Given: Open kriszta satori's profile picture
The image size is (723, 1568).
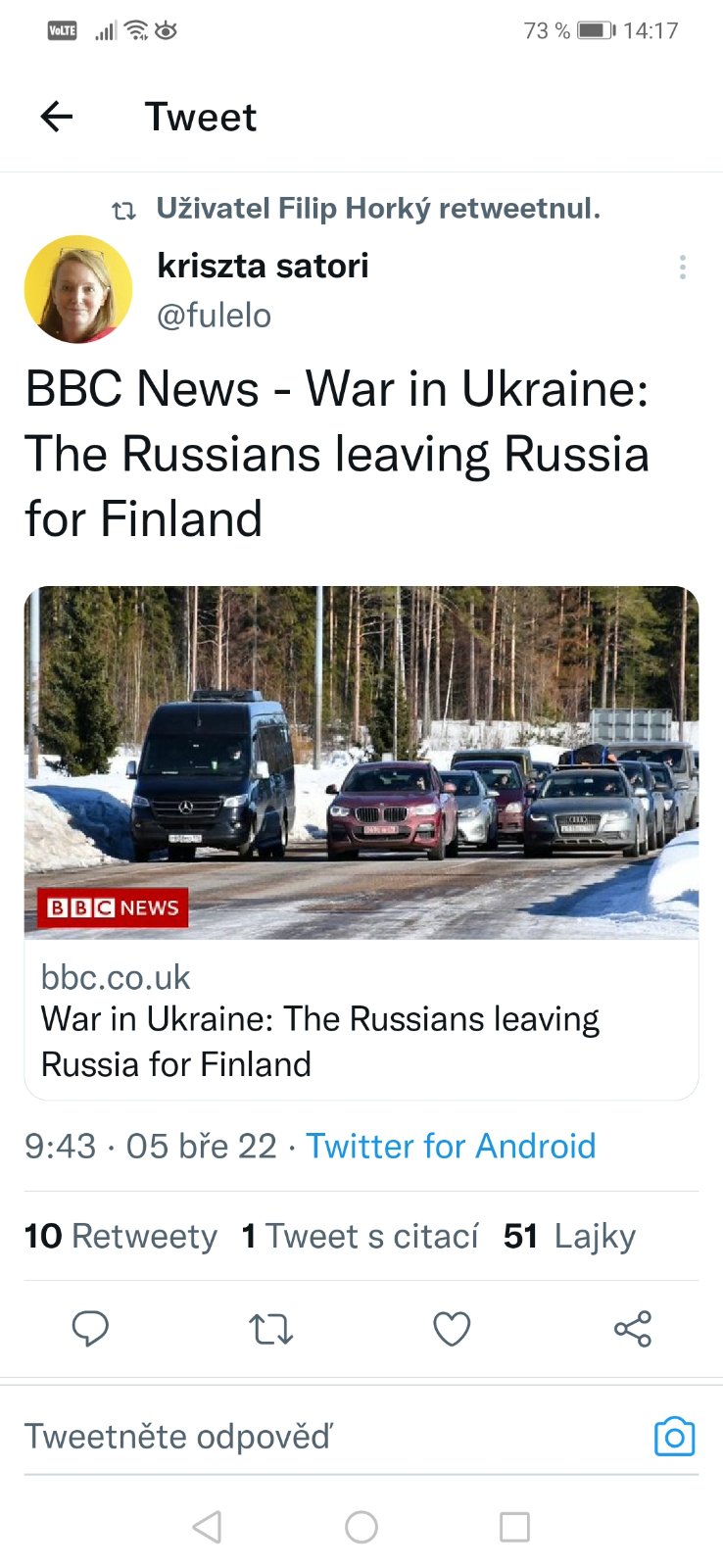Looking at the screenshot, I should [x=78, y=289].
